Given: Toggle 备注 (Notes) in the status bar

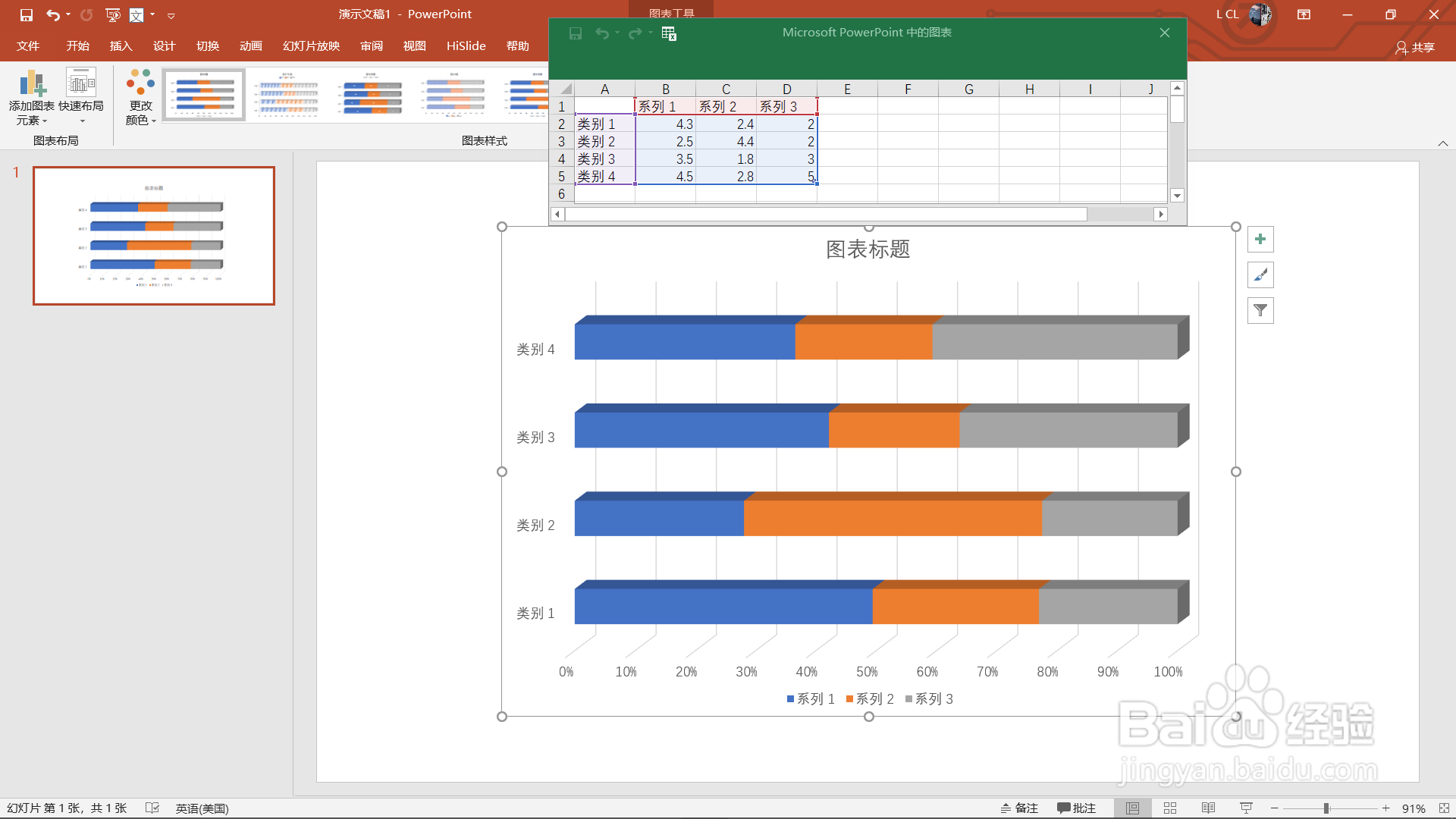Looking at the screenshot, I should click(x=1020, y=808).
